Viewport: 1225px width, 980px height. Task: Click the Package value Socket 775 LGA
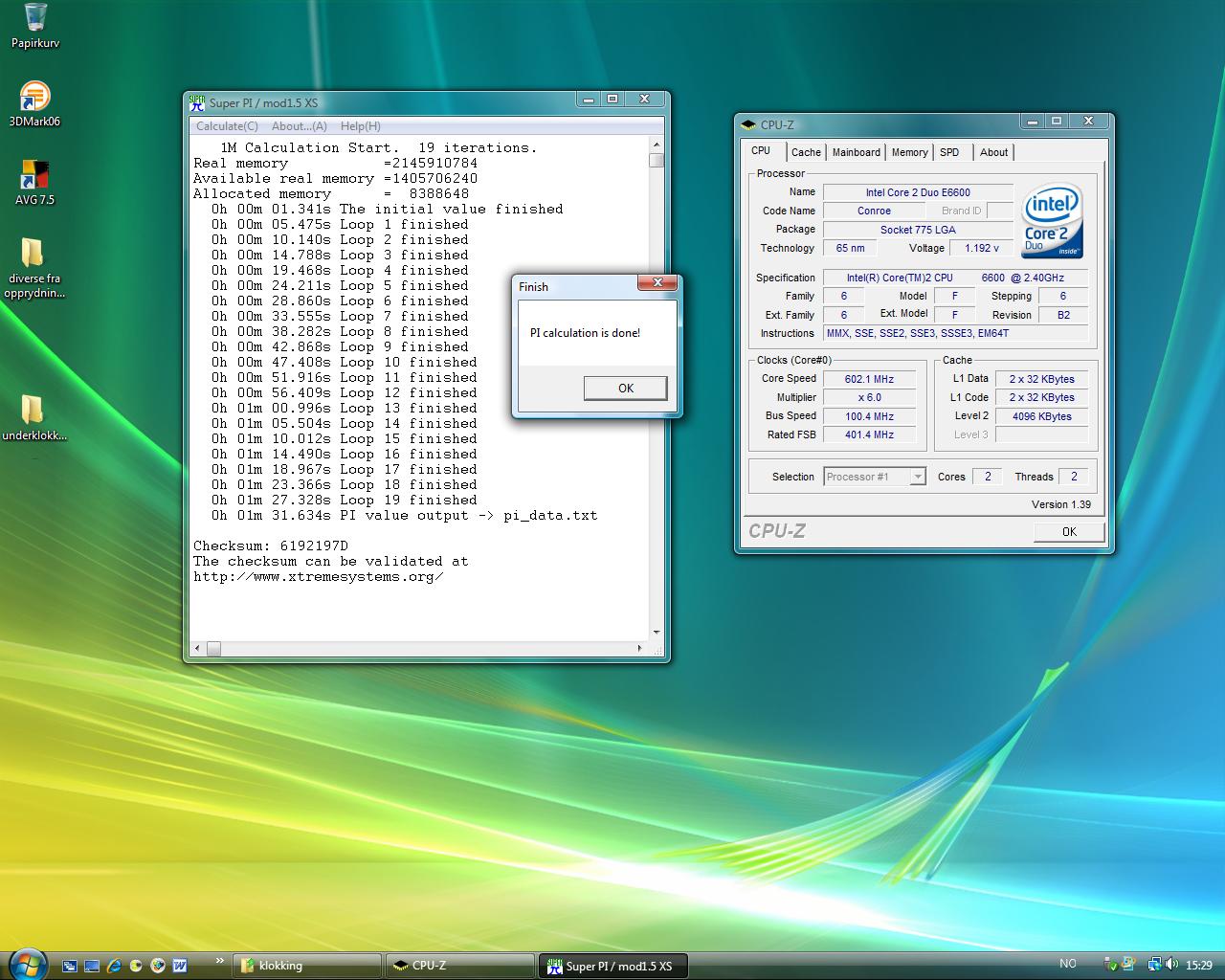[918, 230]
